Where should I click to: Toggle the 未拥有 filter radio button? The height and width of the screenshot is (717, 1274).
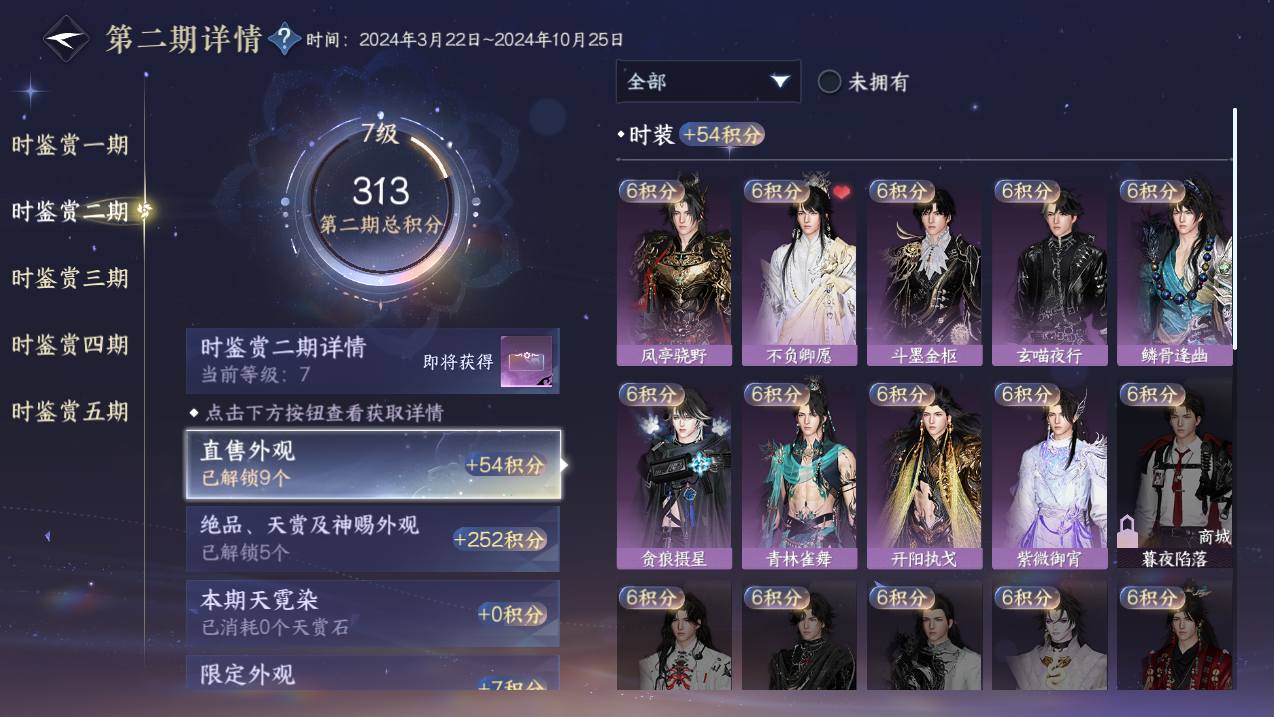[829, 82]
